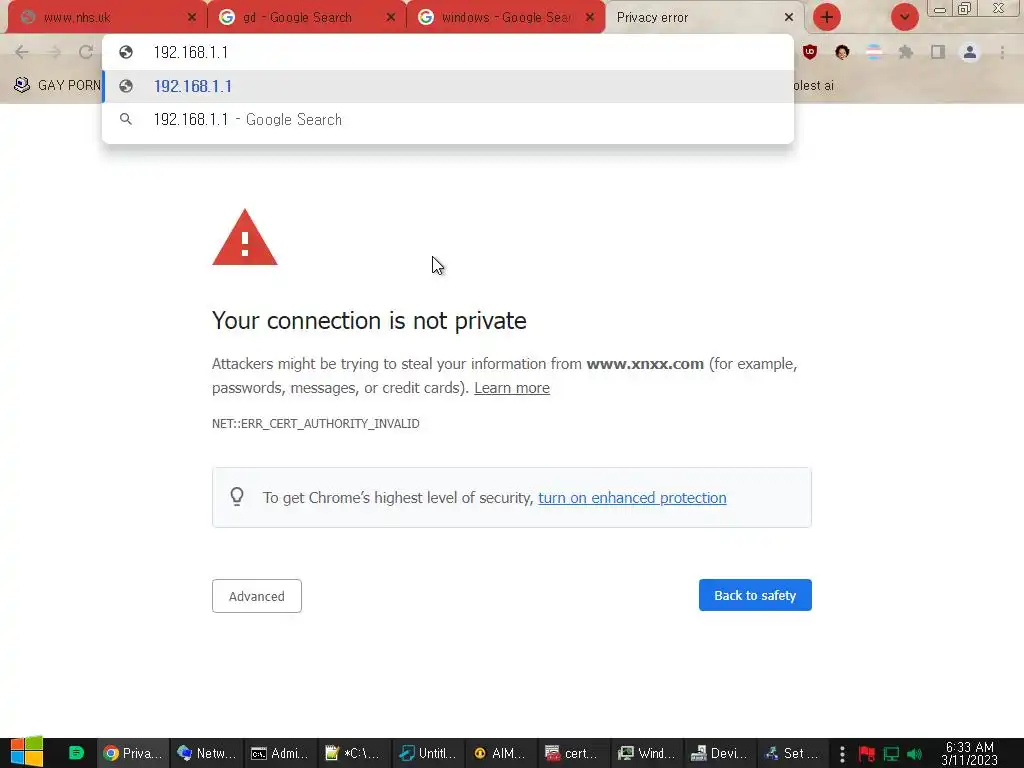The width and height of the screenshot is (1024, 768).
Task: Open the uBlock Origin extension icon
Action: click(810, 52)
